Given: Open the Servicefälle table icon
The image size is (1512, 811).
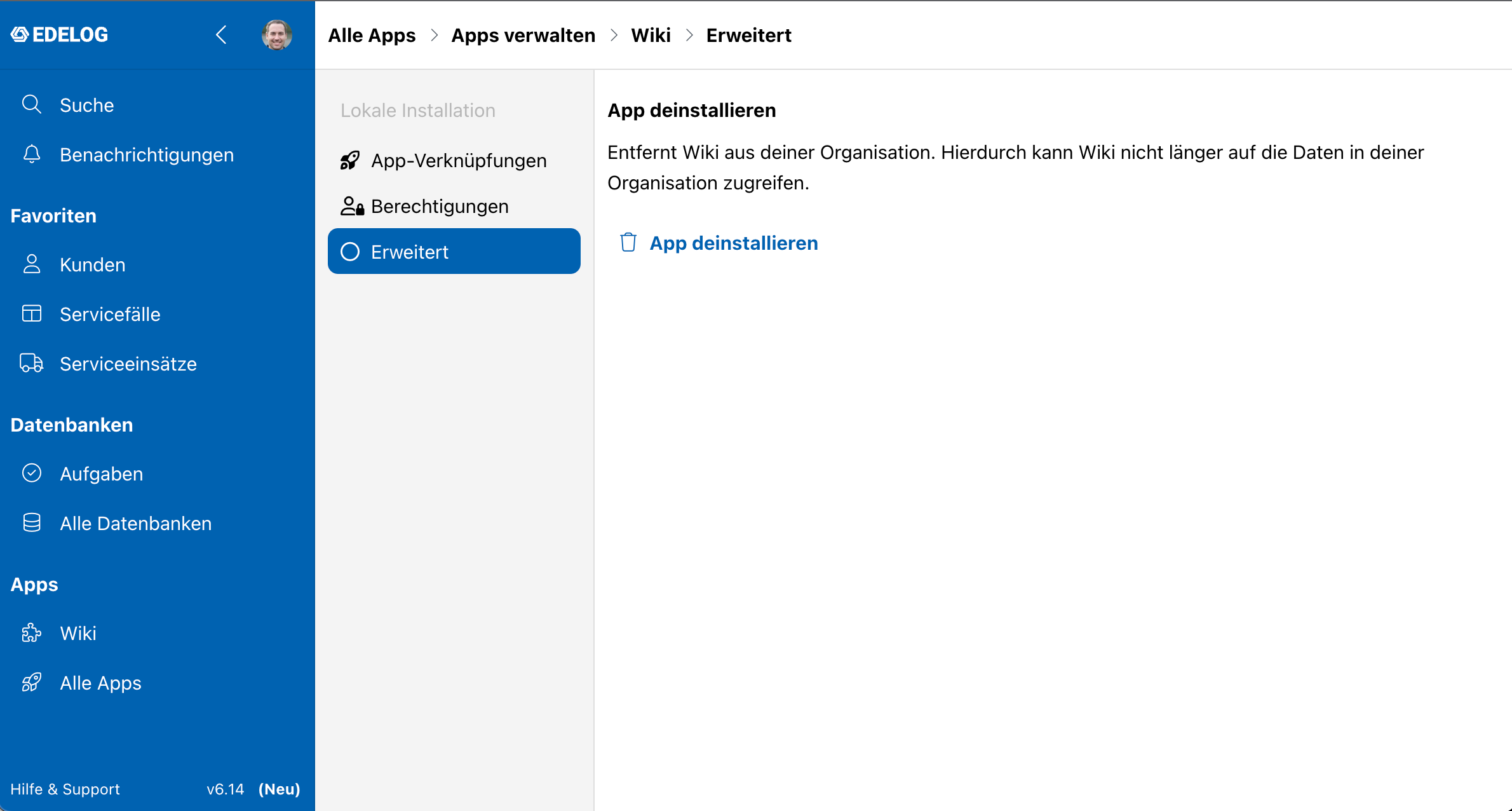Looking at the screenshot, I should pos(31,313).
